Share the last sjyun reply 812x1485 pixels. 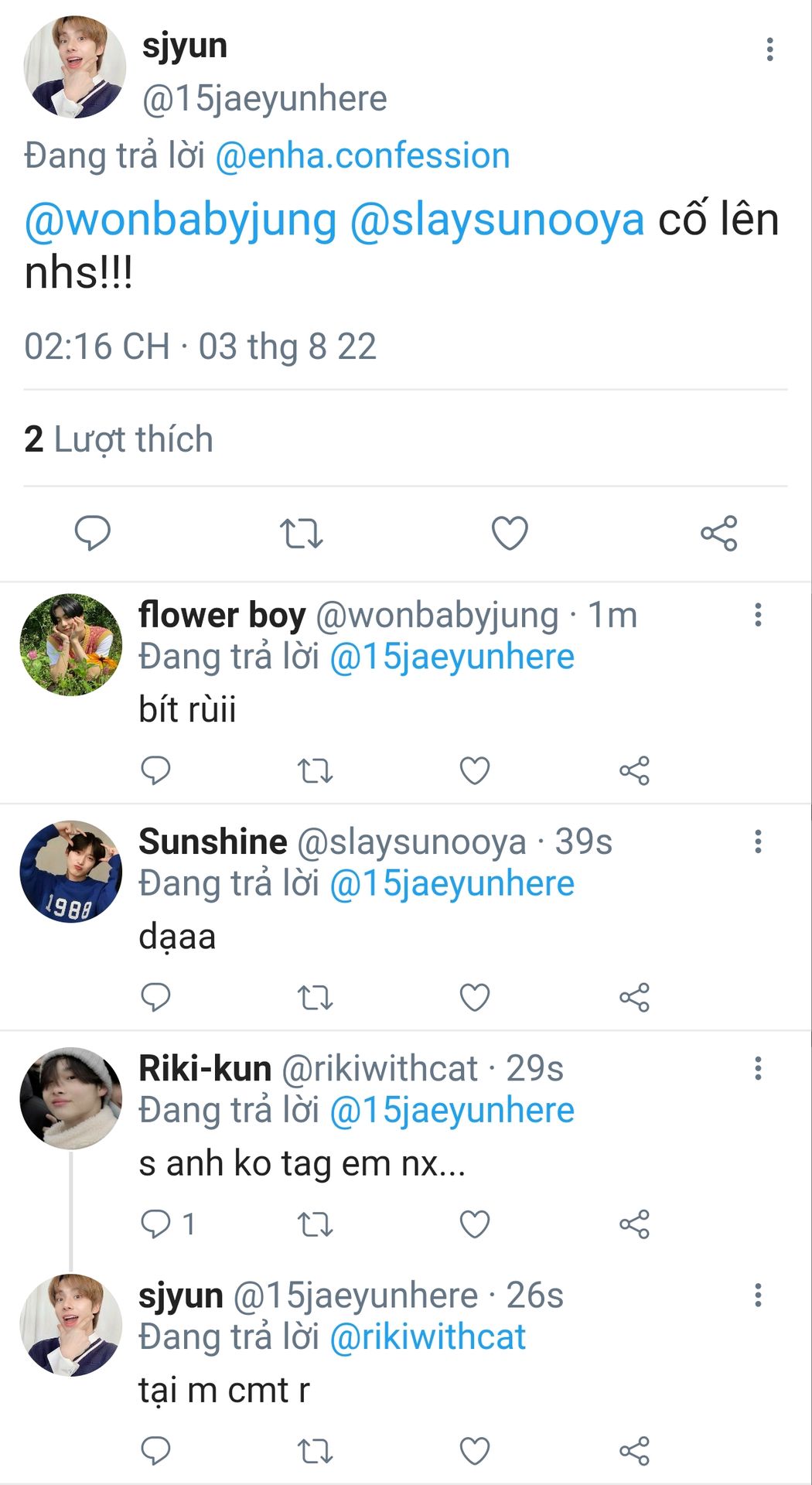[634, 1451]
